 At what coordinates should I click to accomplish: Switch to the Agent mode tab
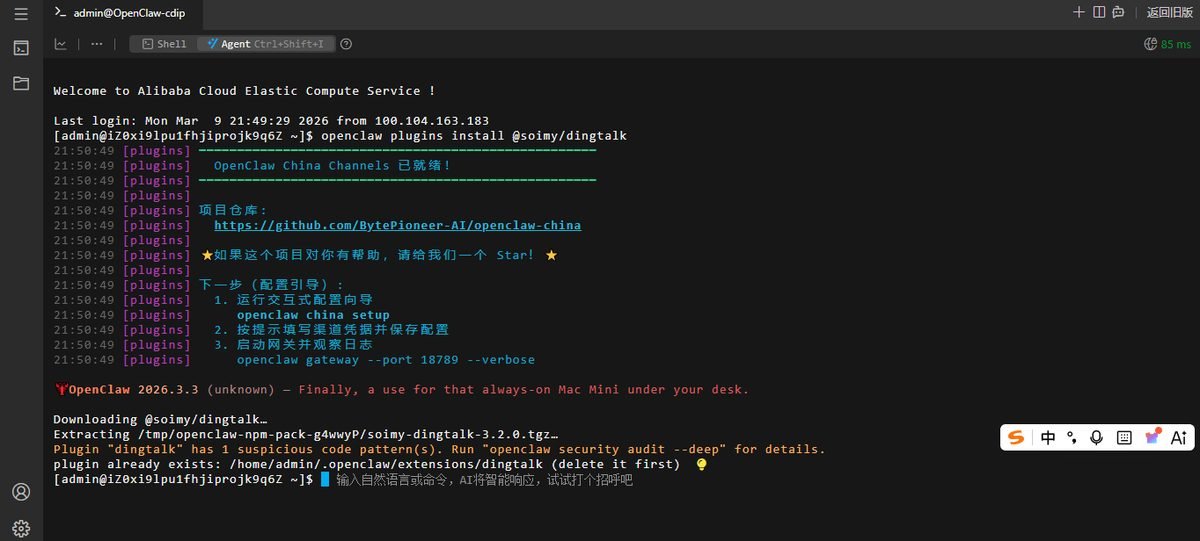pos(265,44)
